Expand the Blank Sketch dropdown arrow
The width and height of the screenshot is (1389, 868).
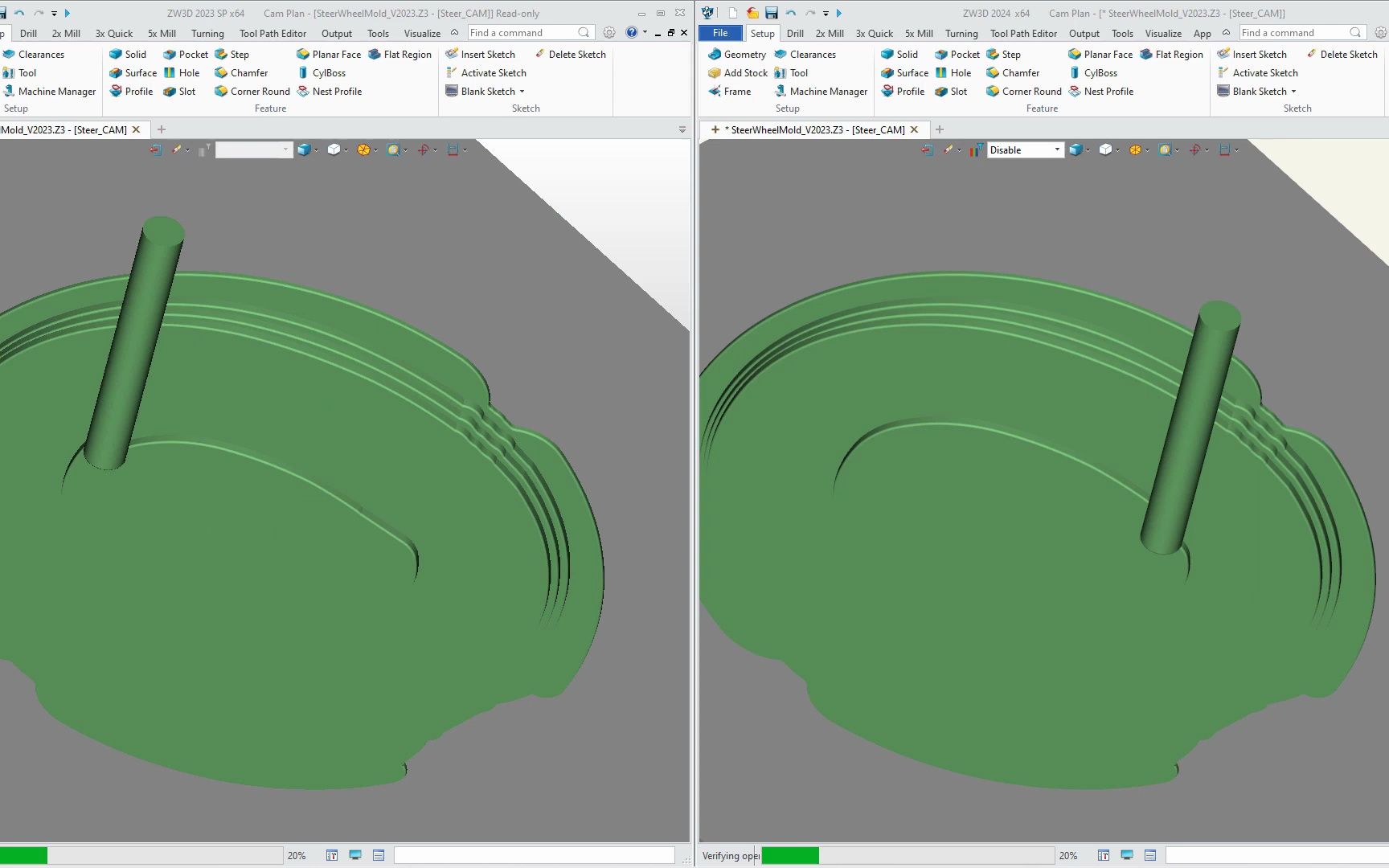pyautogui.click(x=1293, y=91)
